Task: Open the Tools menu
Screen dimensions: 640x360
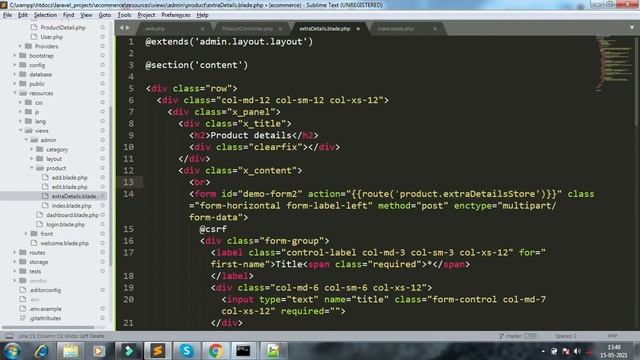Action: click(124, 15)
